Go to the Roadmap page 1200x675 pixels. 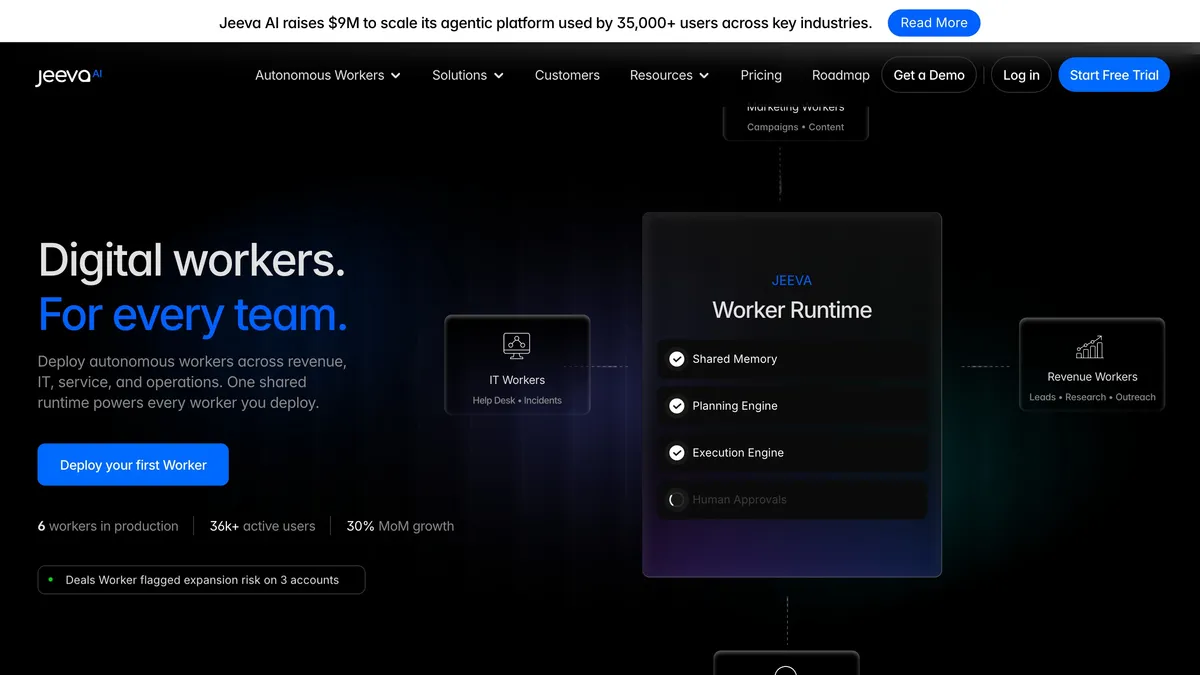pos(841,75)
